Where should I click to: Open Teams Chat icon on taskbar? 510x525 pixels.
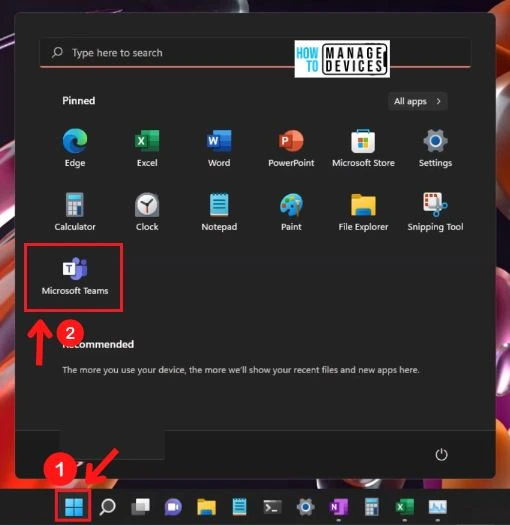(173, 507)
